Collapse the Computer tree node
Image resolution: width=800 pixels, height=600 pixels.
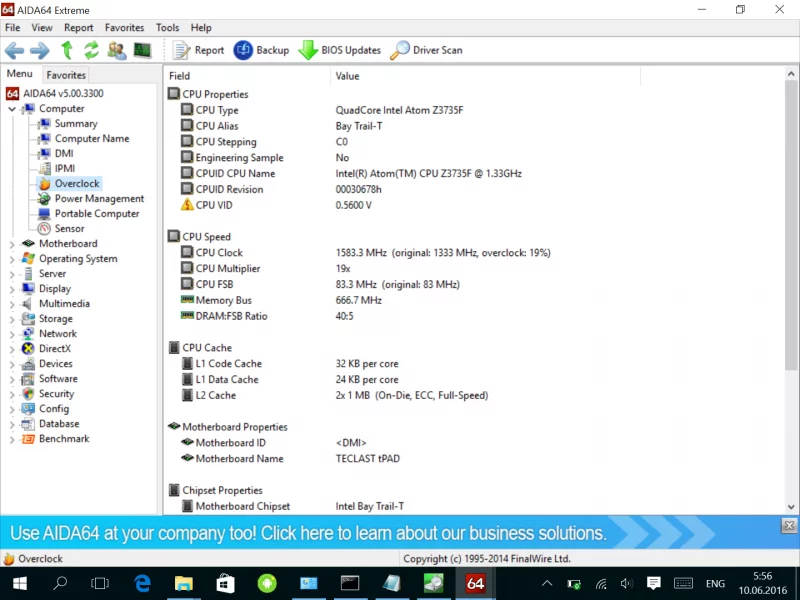point(12,109)
